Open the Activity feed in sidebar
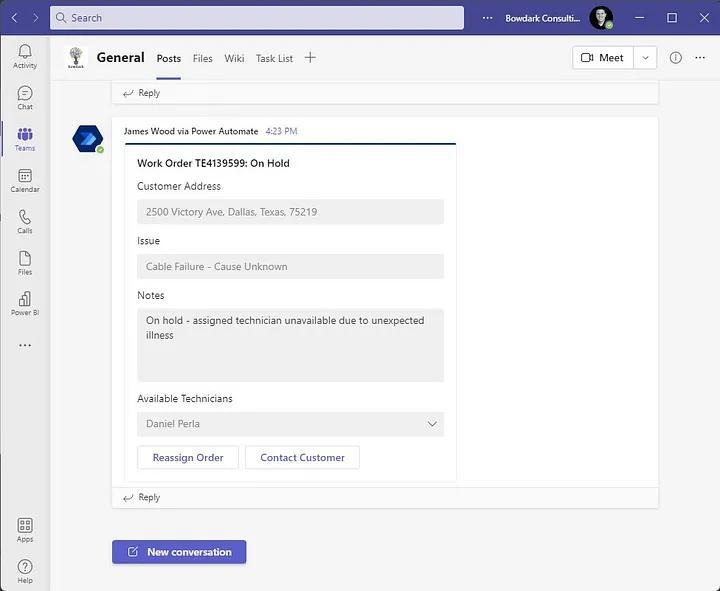This screenshot has height=591, width=720. pos(25,56)
